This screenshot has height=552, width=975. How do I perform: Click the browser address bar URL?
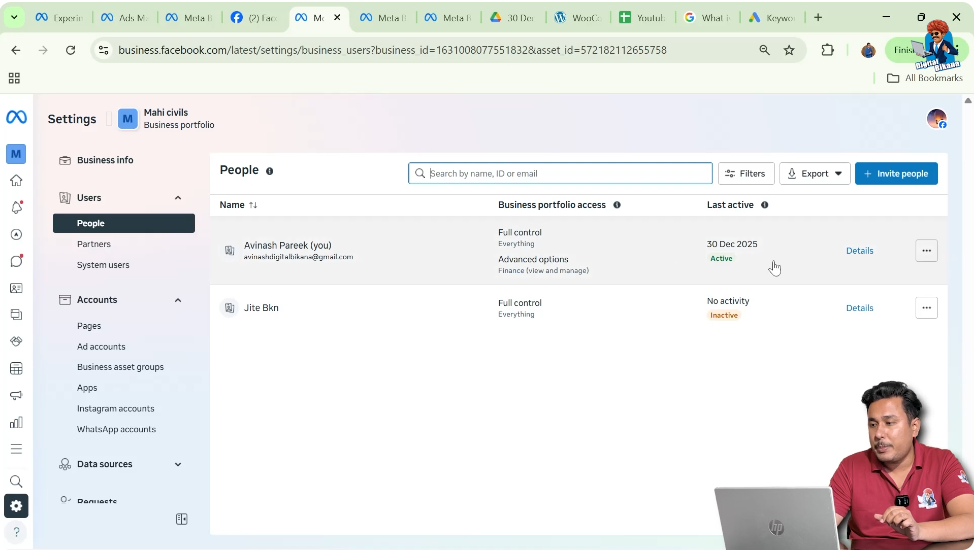click(x=392, y=50)
